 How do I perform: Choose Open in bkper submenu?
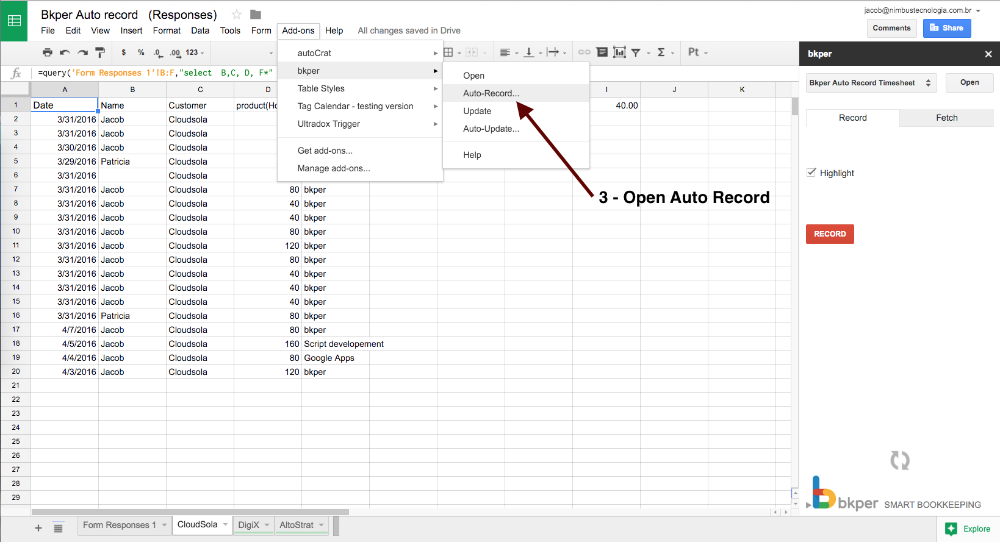tap(516, 75)
